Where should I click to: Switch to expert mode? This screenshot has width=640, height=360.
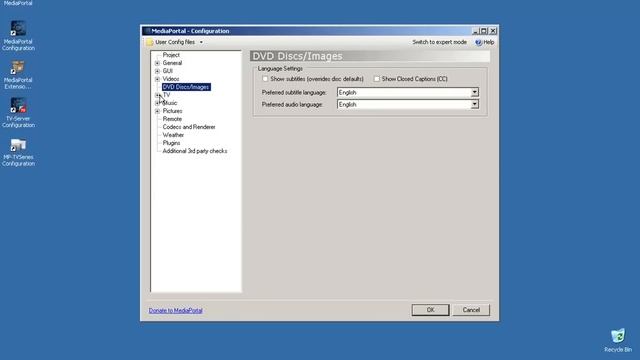click(x=439, y=42)
